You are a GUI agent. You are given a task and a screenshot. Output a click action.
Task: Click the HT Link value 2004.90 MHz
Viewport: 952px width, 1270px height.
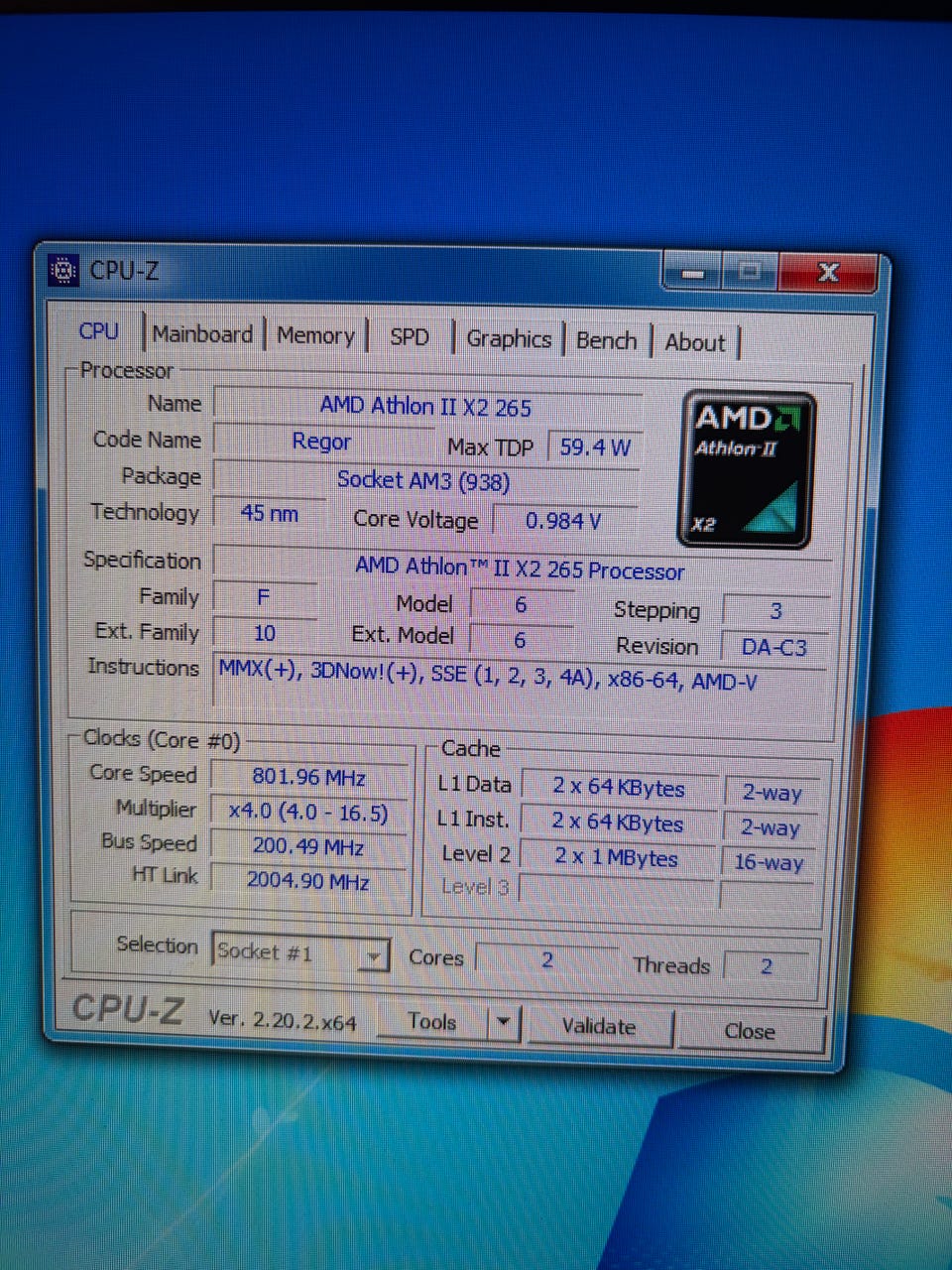[x=308, y=880]
